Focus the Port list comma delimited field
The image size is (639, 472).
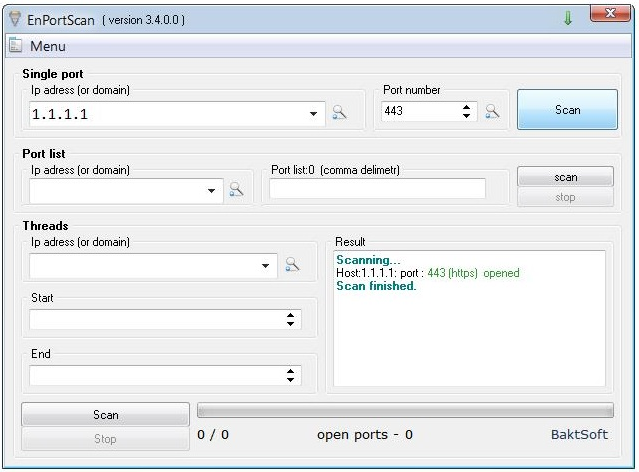[377, 188]
